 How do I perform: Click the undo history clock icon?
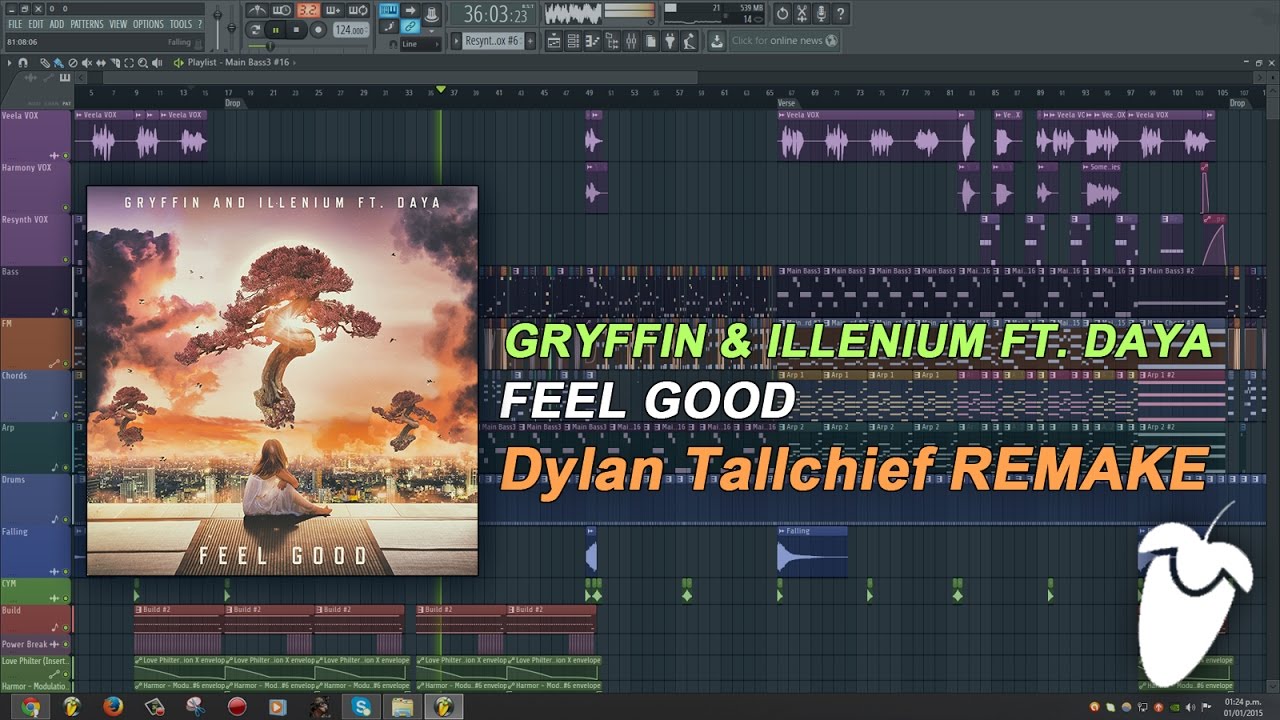tap(782, 14)
